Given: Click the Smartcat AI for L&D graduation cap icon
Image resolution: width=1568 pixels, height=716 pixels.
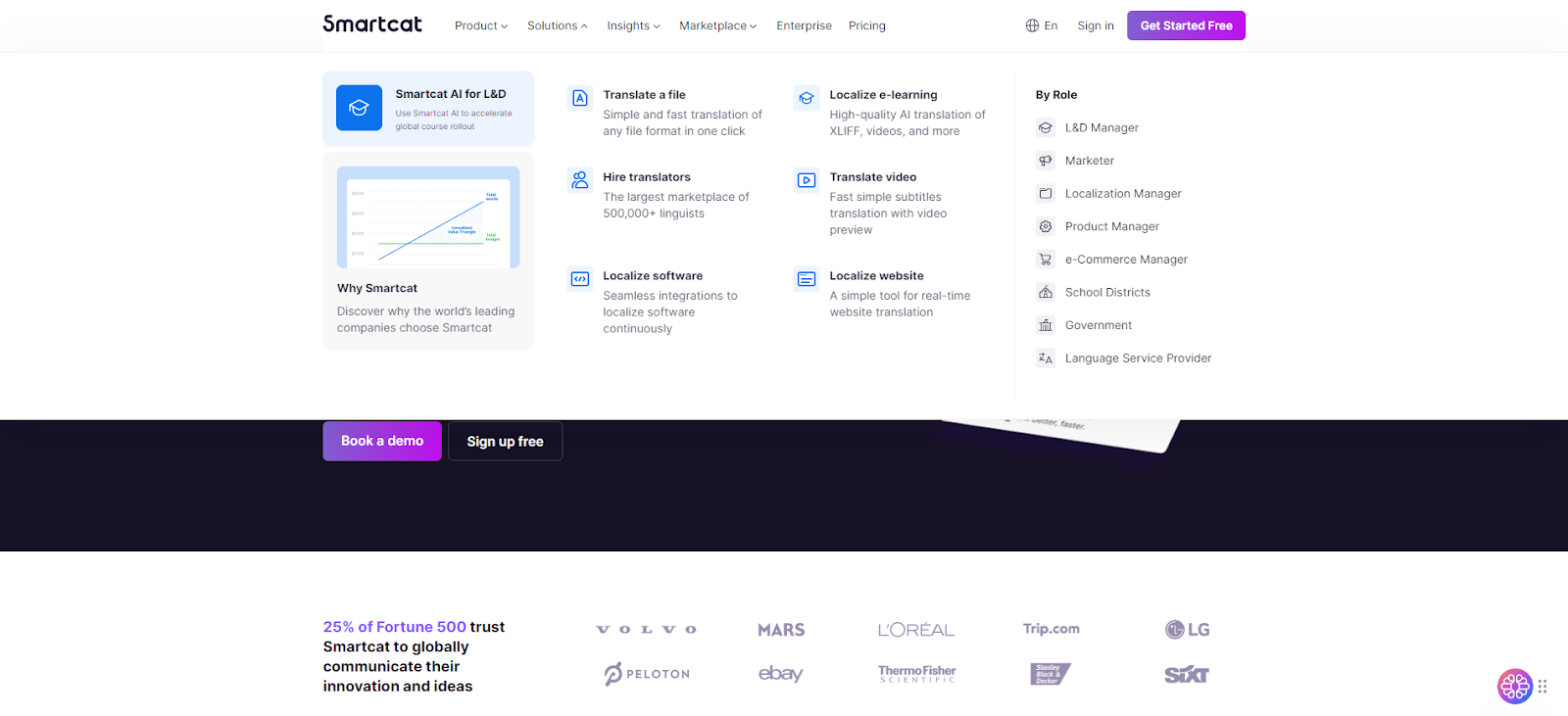Looking at the screenshot, I should pos(359,108).
